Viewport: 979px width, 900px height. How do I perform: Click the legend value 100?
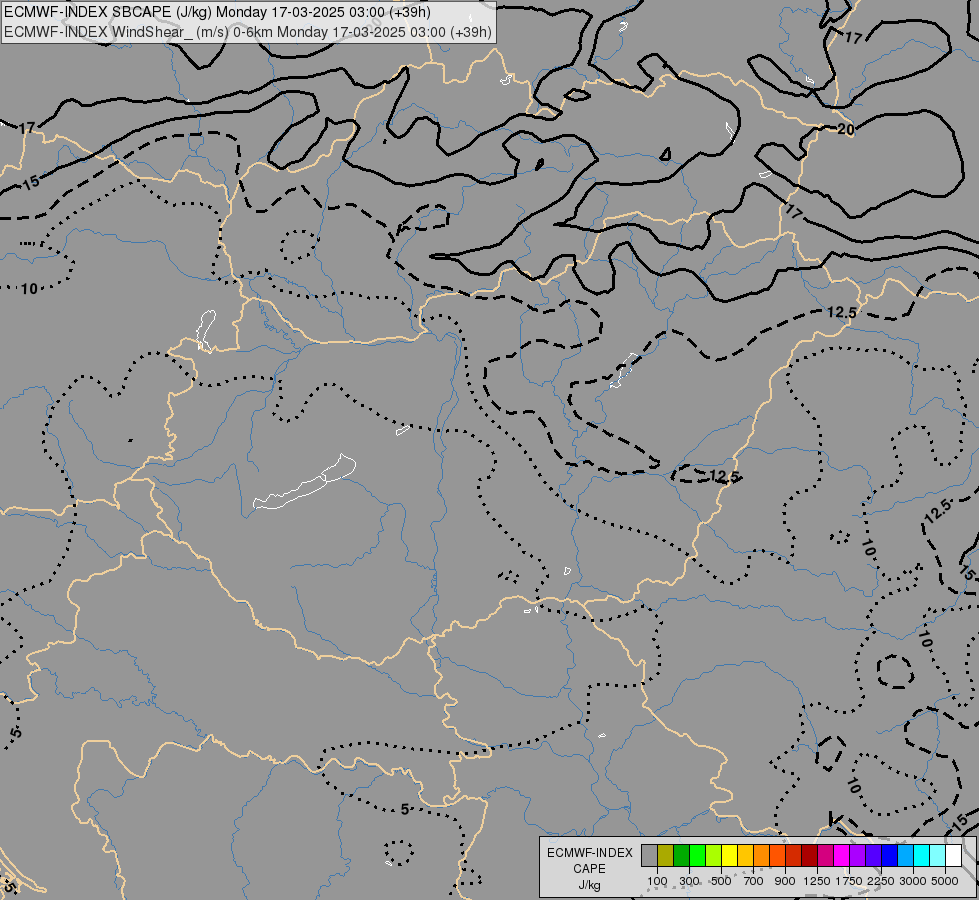[657, 881]
